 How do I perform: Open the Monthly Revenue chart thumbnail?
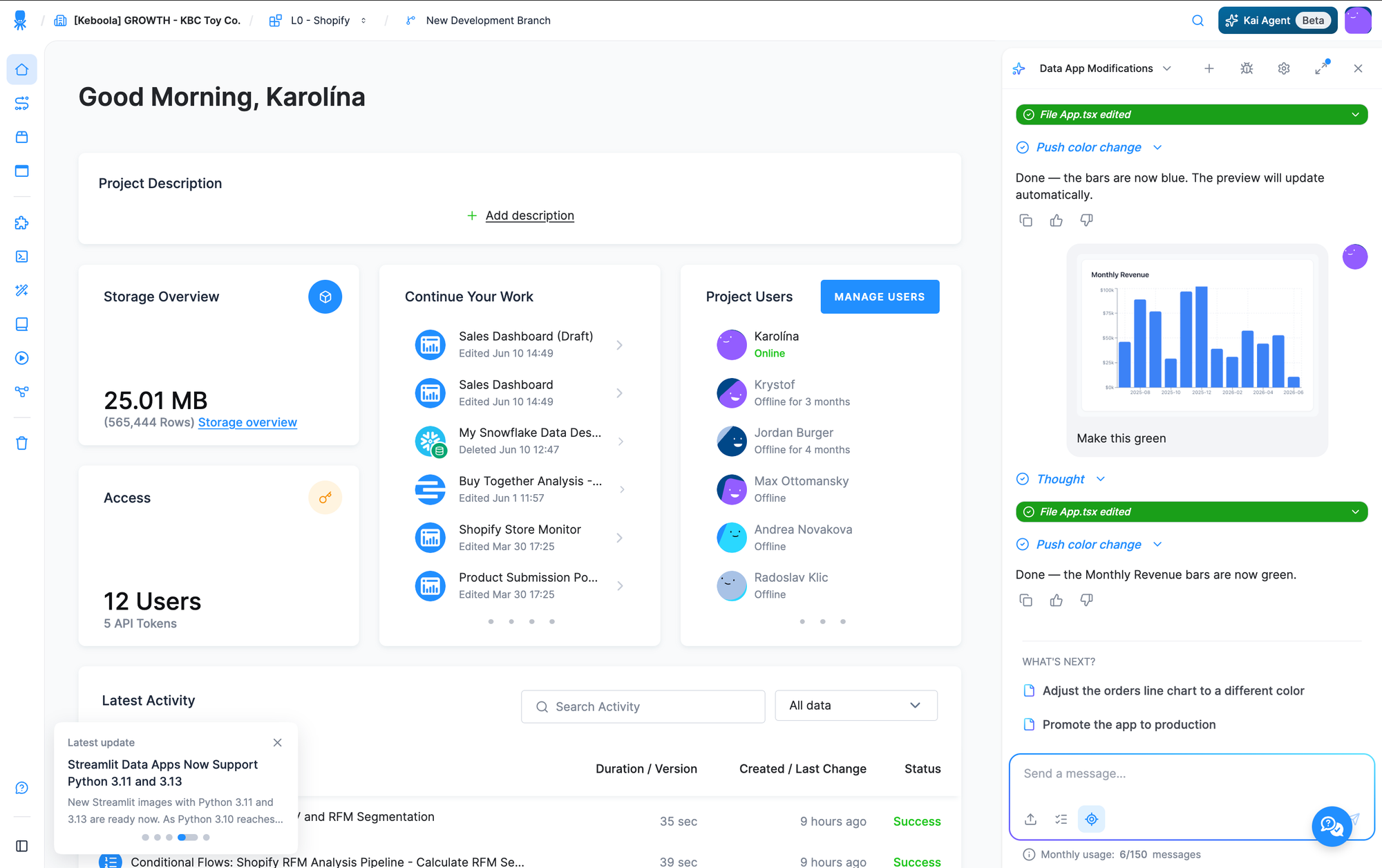(1196, 336)
